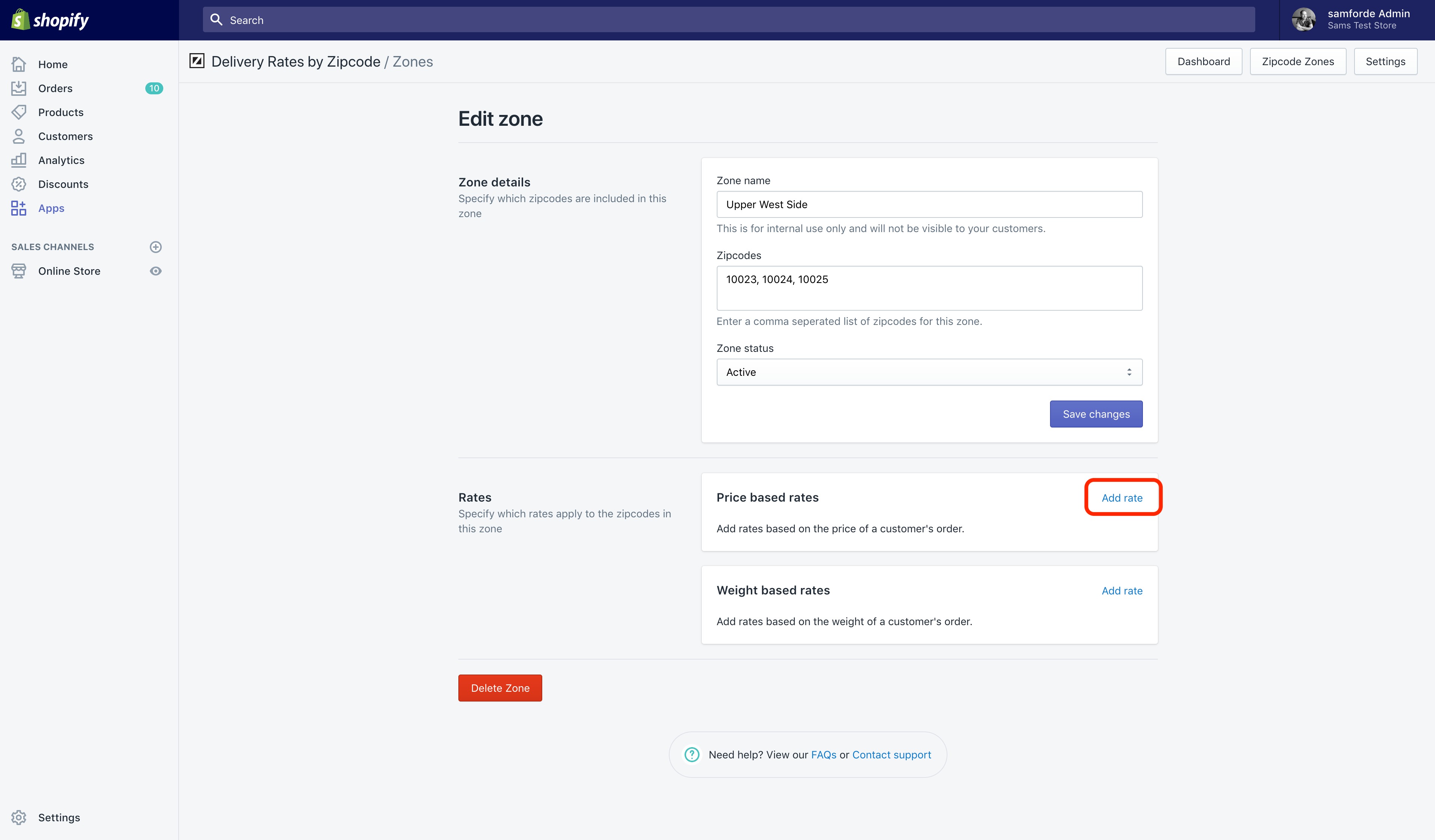
Task: Add a sales channel with plus icon
Action: [155, 247]
